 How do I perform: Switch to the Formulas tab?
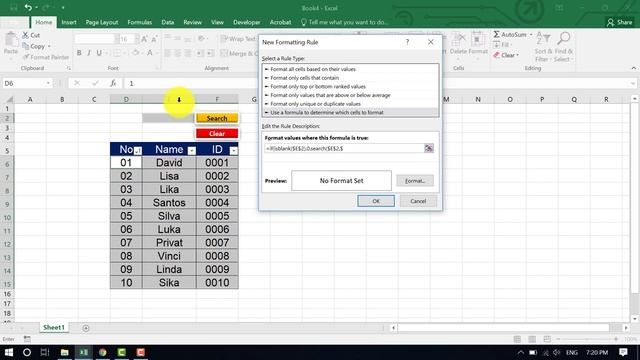click(x=140, y=22)
